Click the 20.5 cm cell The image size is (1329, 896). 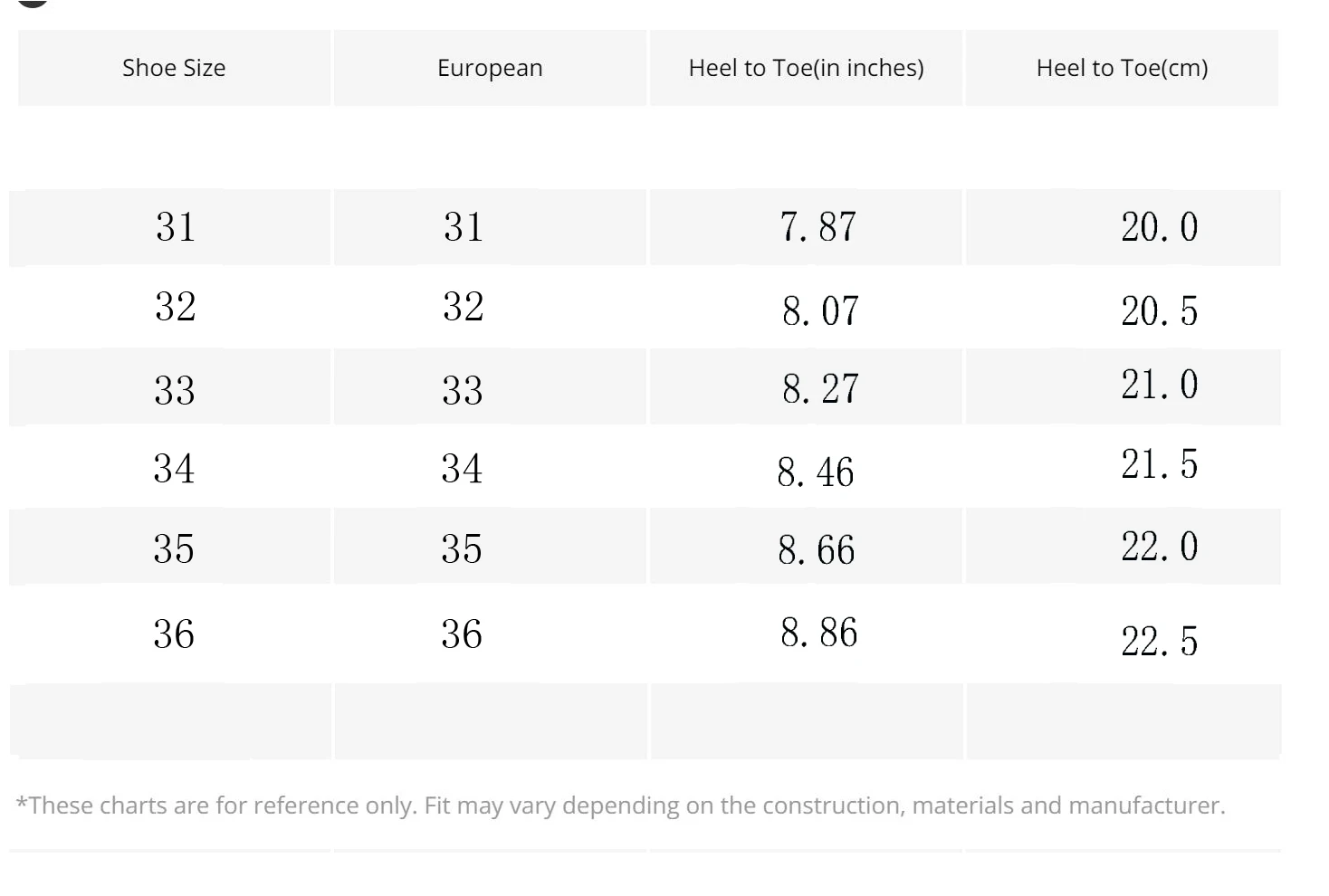tap(1159, 311)
